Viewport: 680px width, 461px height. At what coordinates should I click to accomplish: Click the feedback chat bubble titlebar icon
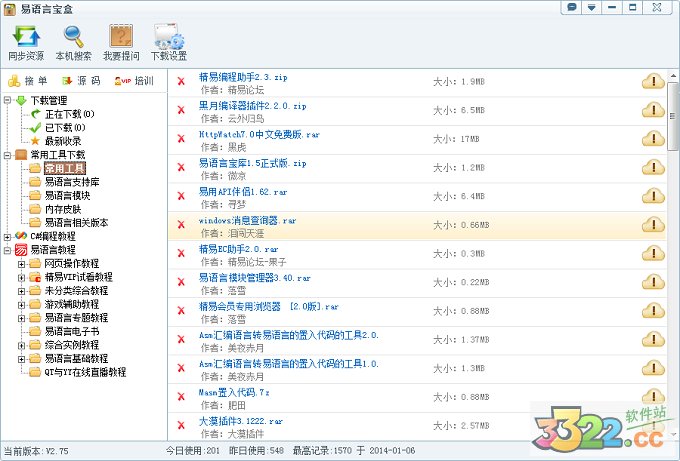pyautogui.click(x=572, y=7)
